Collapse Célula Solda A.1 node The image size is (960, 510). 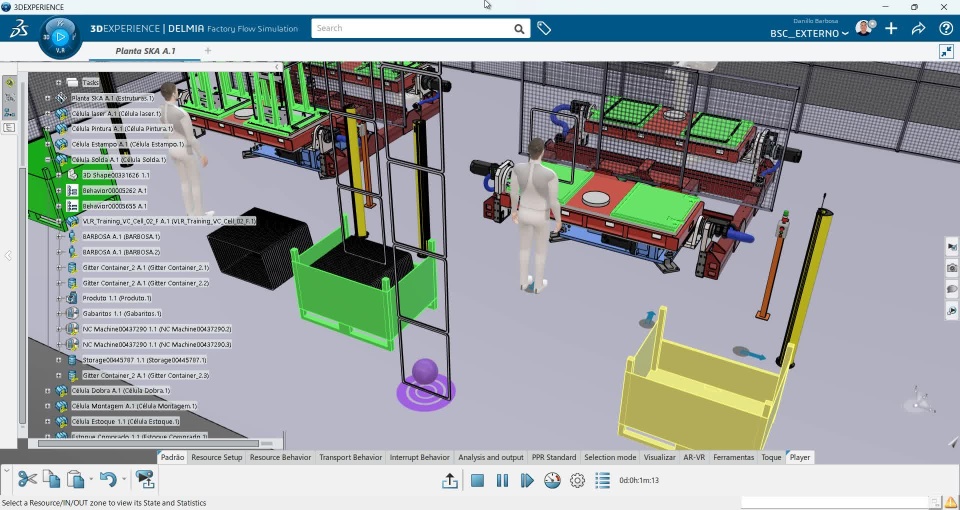(48, 159)
